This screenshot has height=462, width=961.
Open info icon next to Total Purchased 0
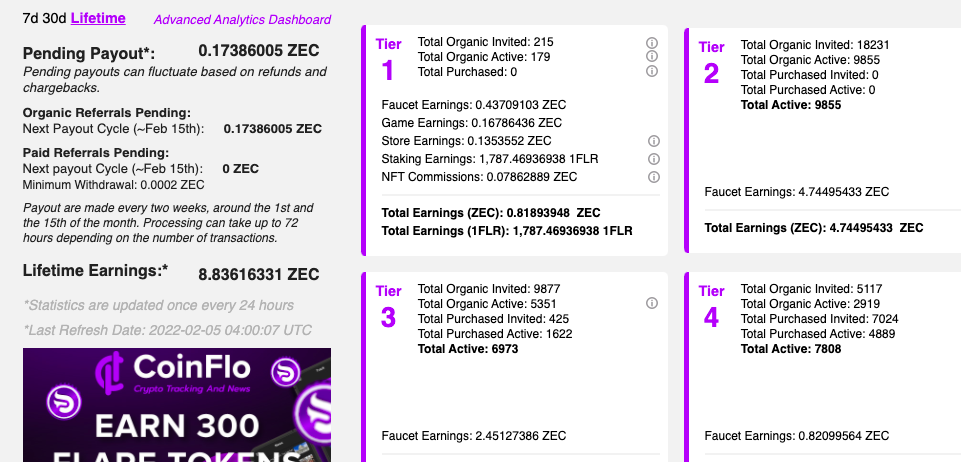652,71
